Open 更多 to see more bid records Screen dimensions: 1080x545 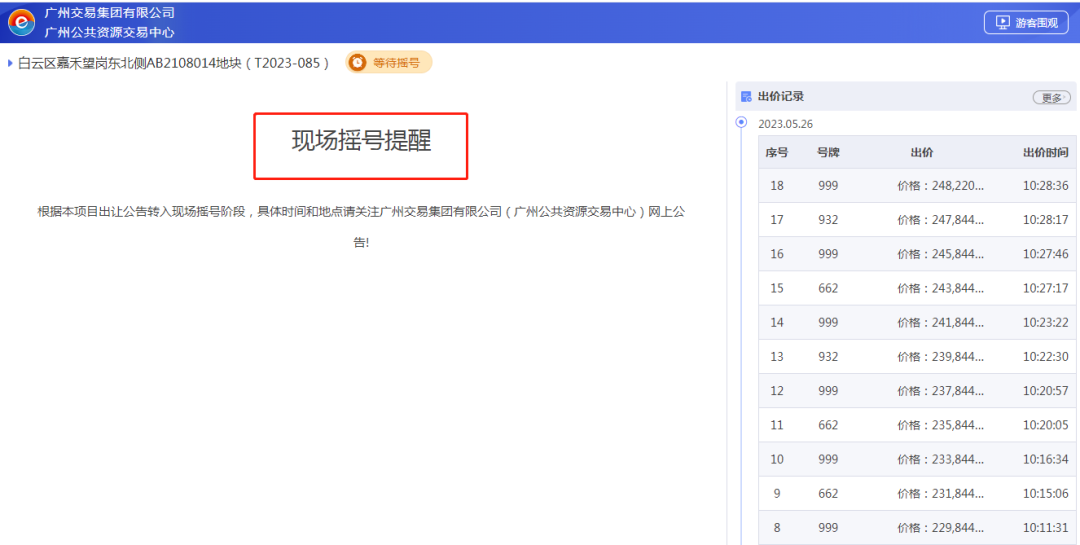pos(1052,98)
